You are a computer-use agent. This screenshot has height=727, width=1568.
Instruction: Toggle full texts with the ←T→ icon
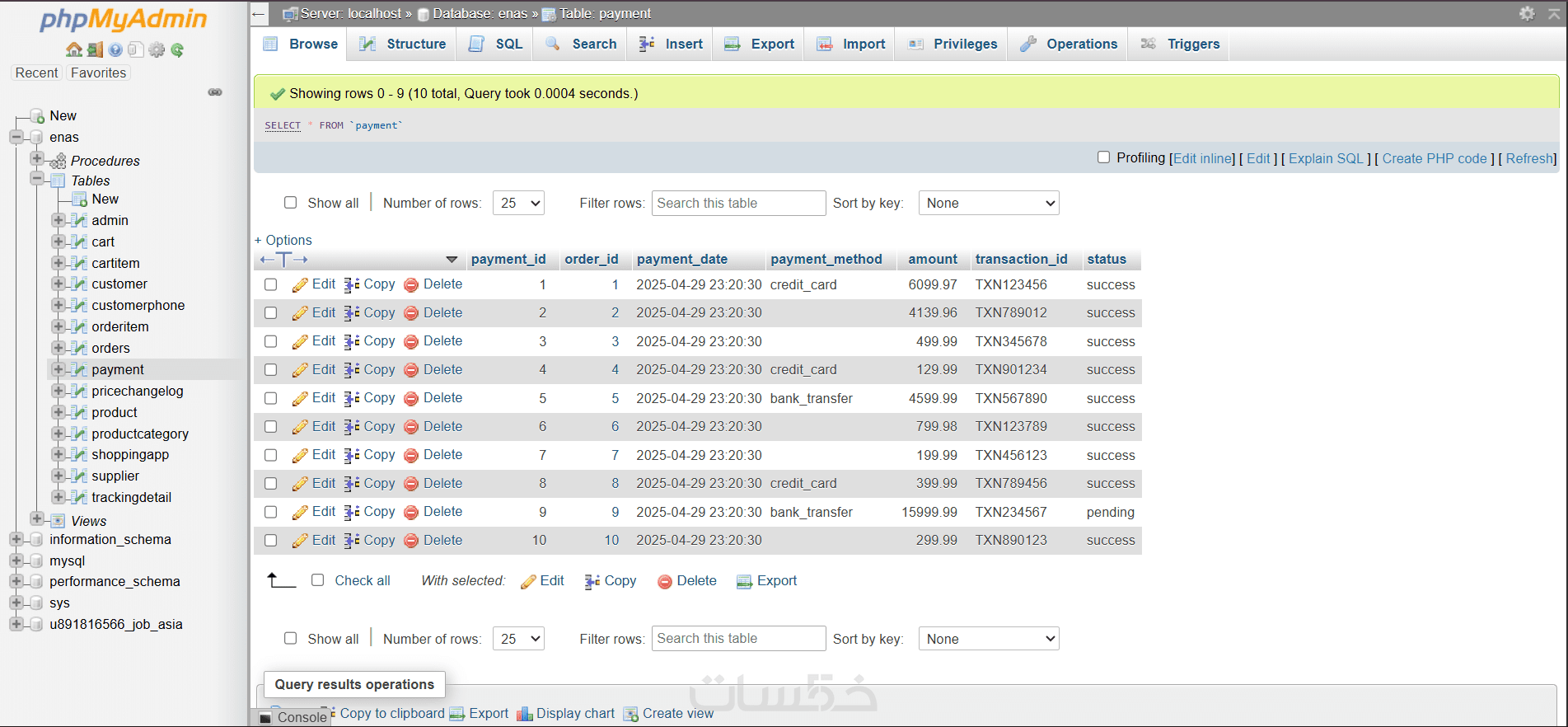point(283,260)
